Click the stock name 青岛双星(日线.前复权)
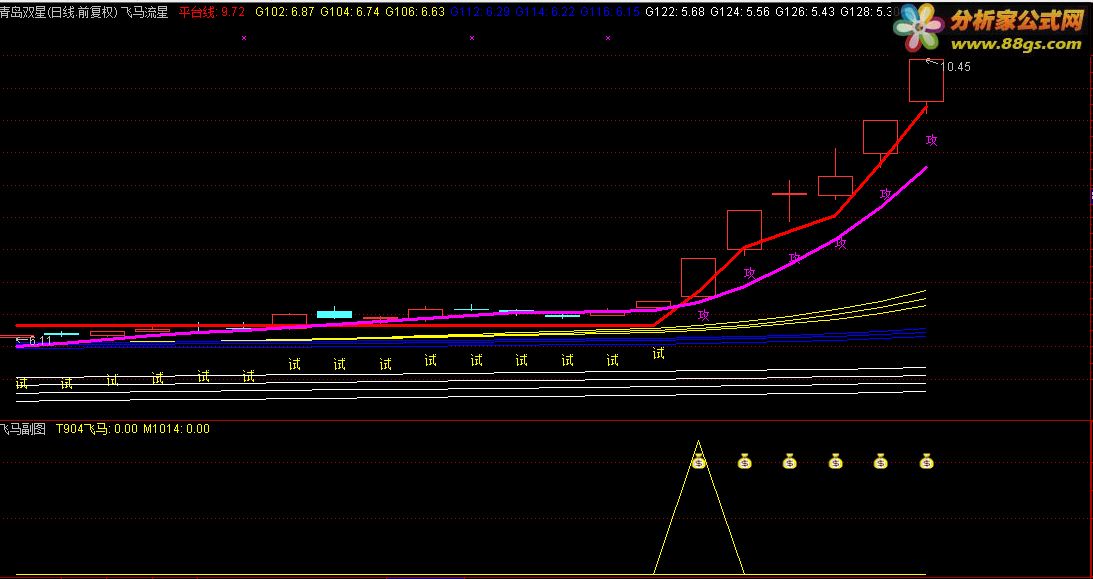This screenshot has width=1093, height=579. click(x=59, y=12)
